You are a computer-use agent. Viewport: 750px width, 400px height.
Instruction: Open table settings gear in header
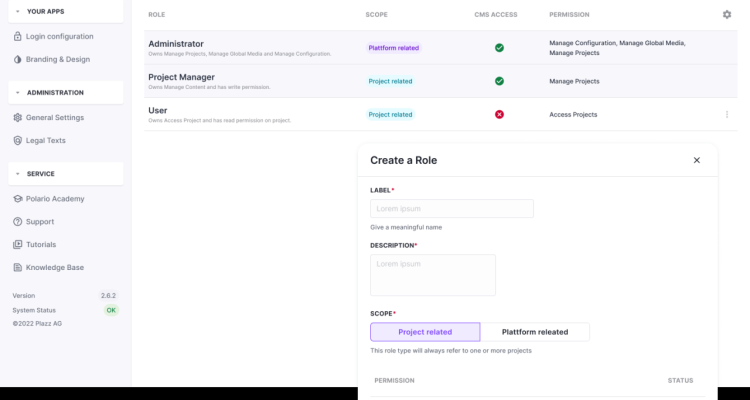[x=727, y=15]
